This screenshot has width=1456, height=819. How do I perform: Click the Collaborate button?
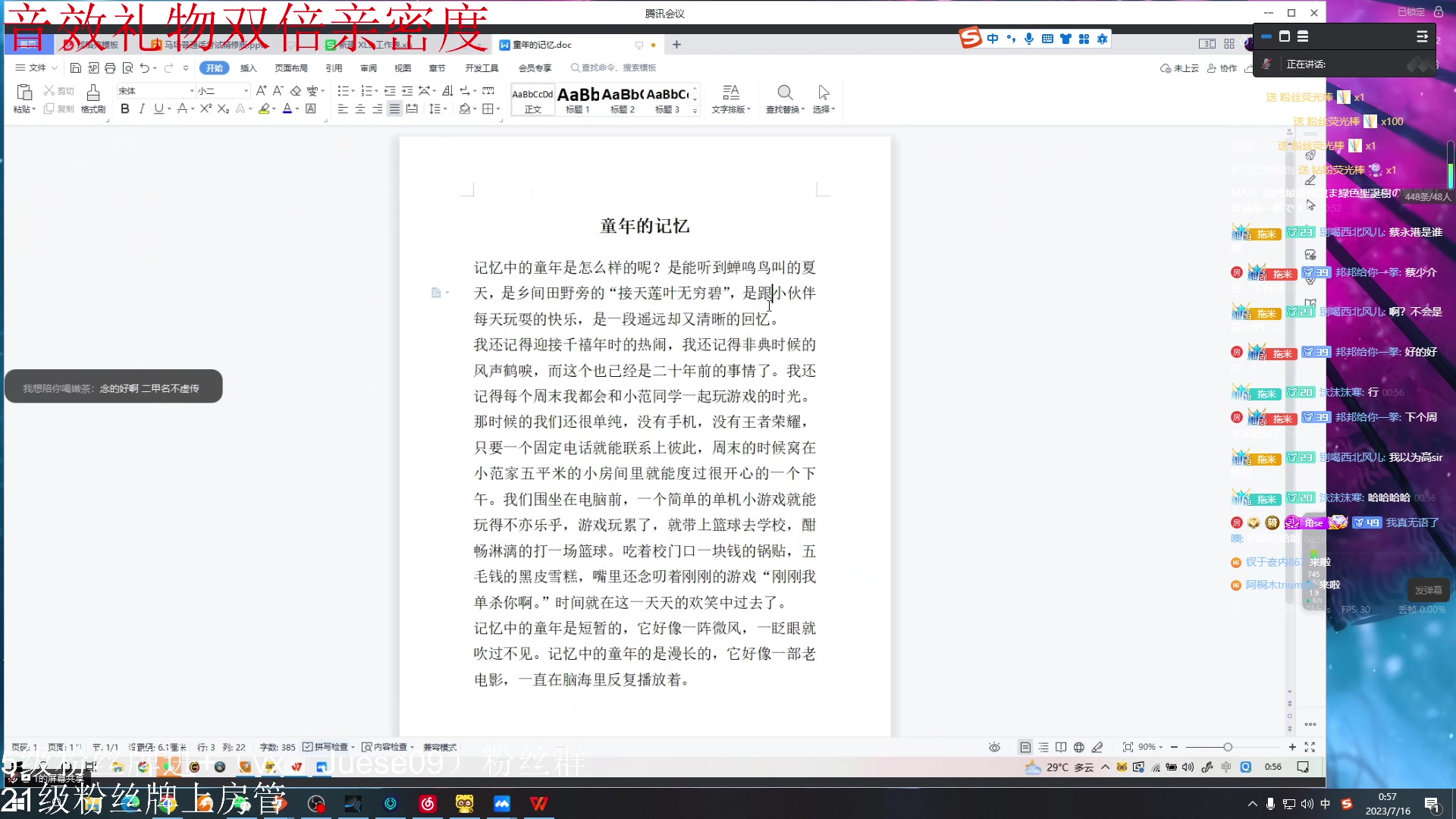point(1222,68)
